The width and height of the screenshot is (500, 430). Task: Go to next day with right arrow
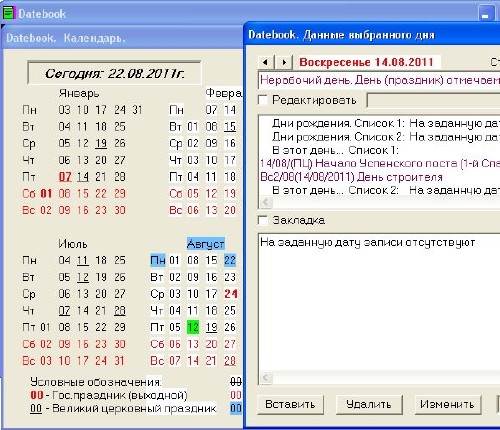tap(284, 62)
